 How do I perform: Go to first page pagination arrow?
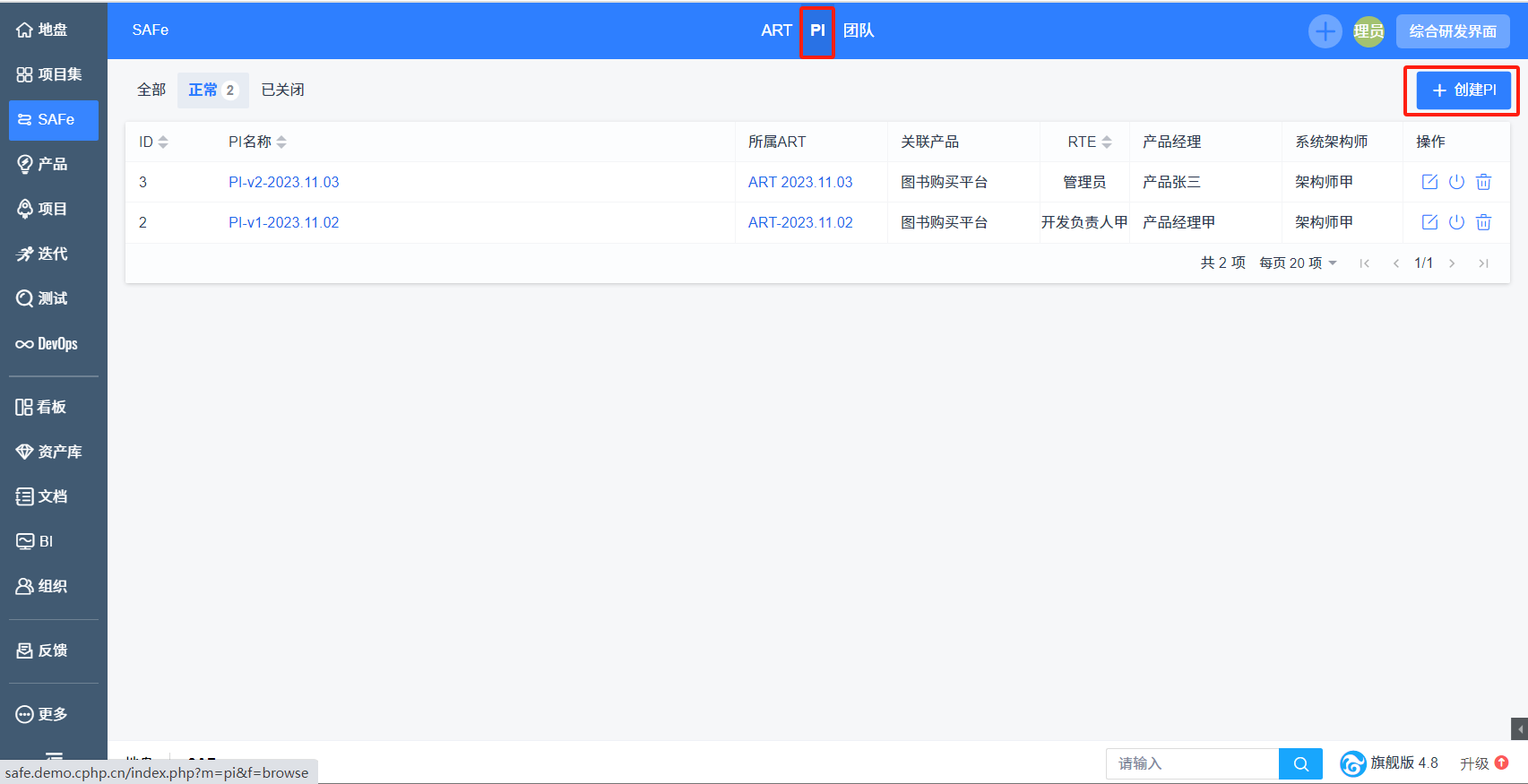click(1364, 263)
